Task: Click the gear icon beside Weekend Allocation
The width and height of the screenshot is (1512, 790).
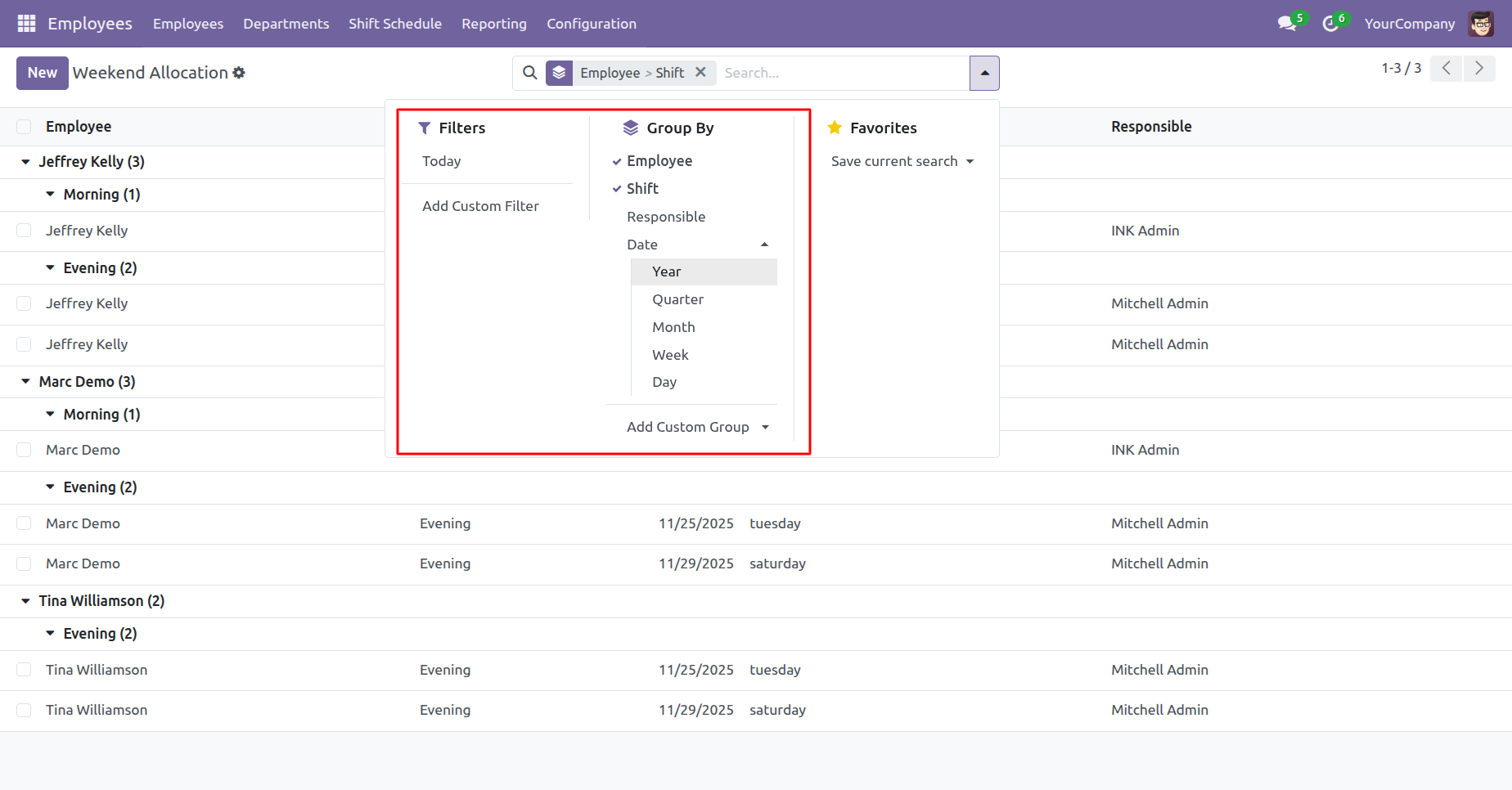Action: point(239,73)
